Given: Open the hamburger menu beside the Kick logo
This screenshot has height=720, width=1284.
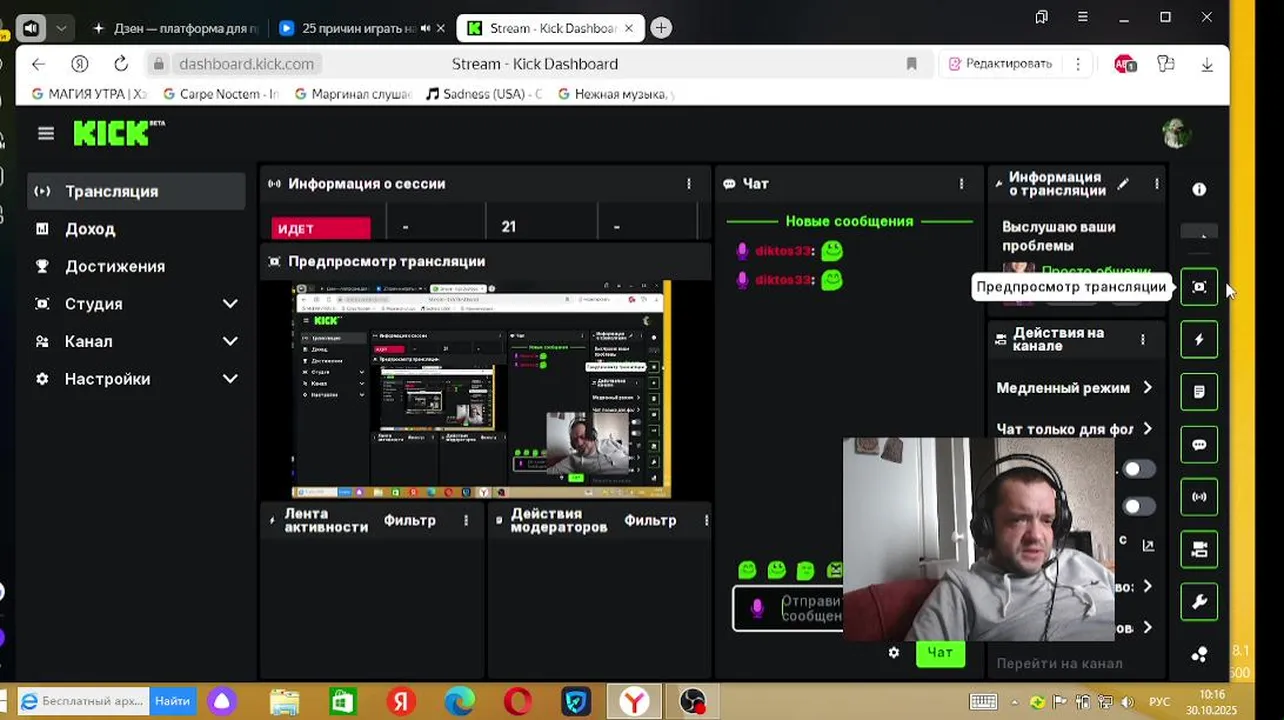Looking at the screenshot, I should pyautogui.click(x=46, y=133).
